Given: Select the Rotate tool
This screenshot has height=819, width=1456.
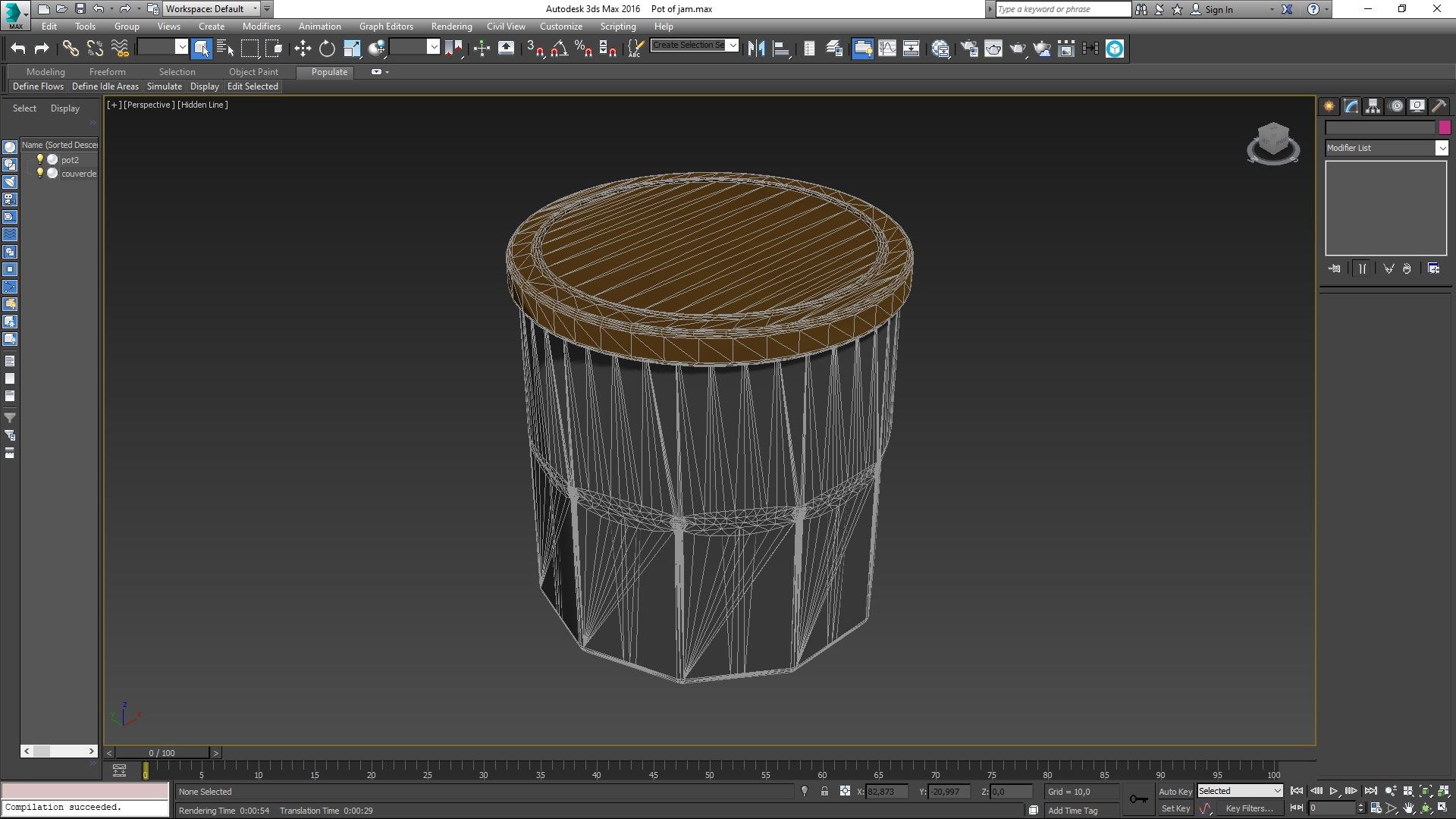Looking at the screenshot, I should click(x=327, y=49).
